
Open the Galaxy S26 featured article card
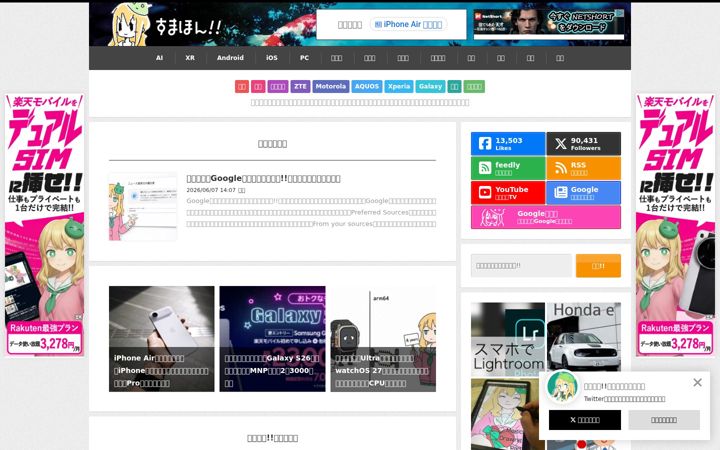click(272, 339)
